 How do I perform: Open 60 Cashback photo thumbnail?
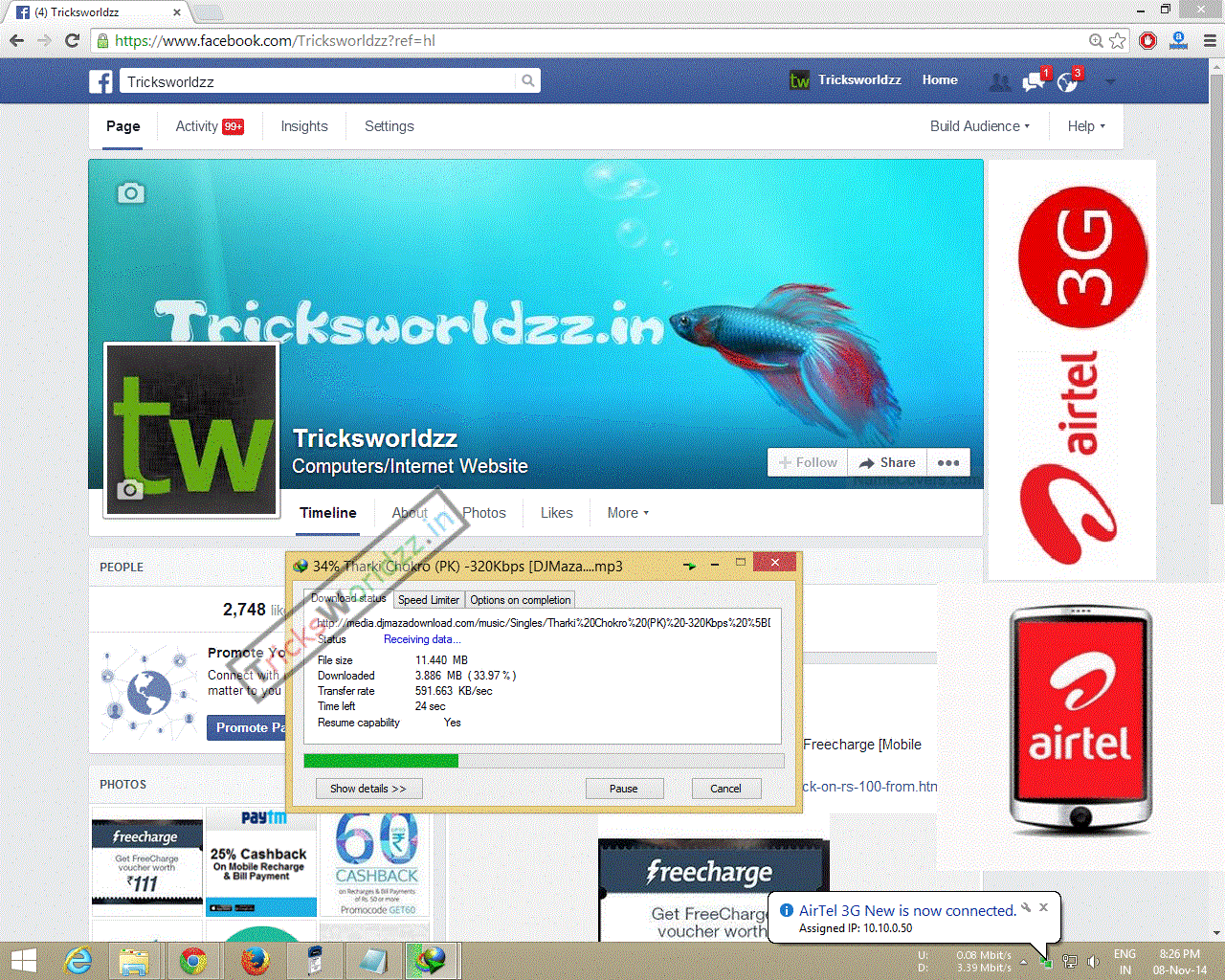[375, 860]
